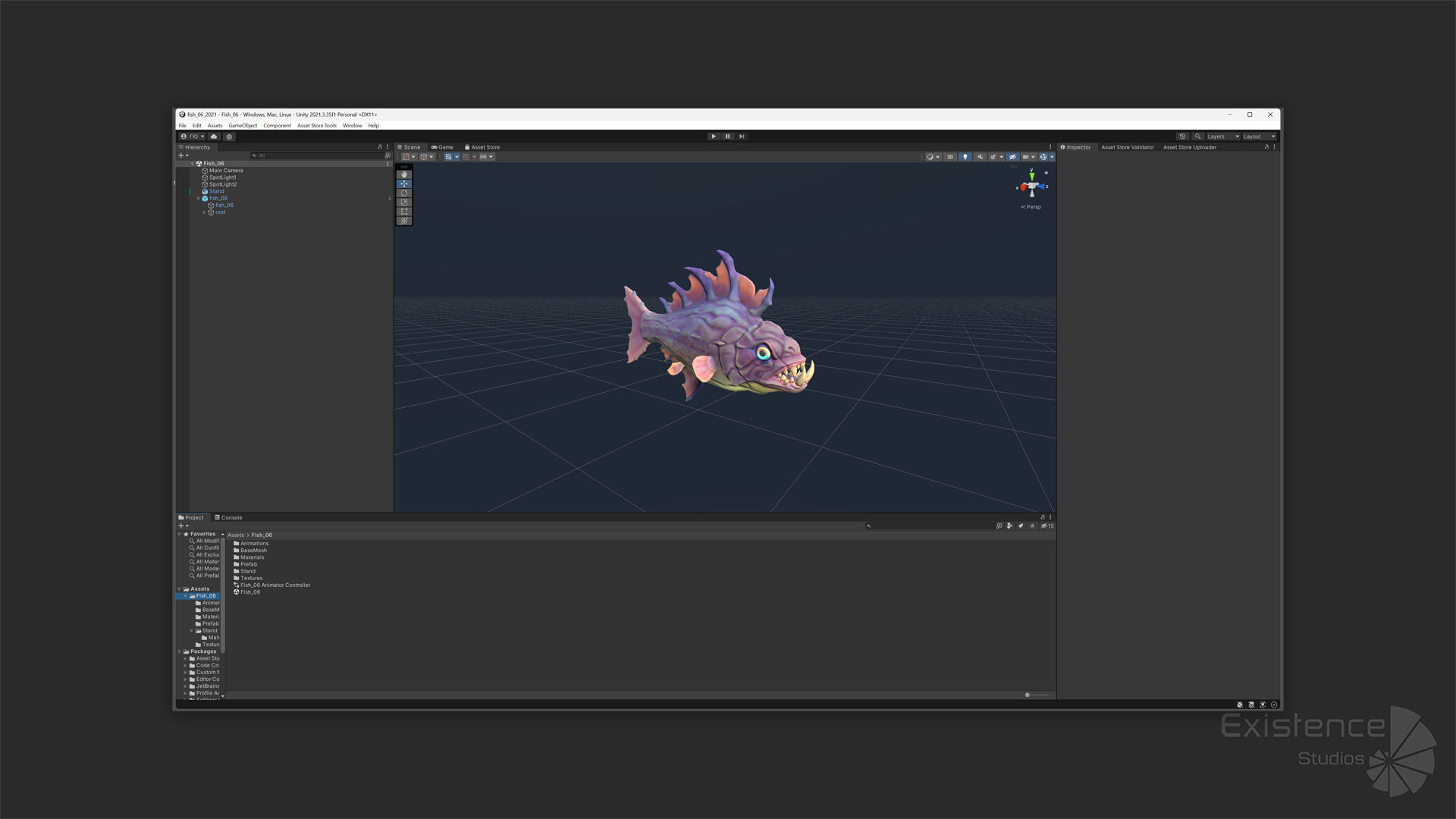Viewport: 1456px width, 819px height.
Task: Toggle the Inspector panel lock
Action: (x=1266, y=147)
